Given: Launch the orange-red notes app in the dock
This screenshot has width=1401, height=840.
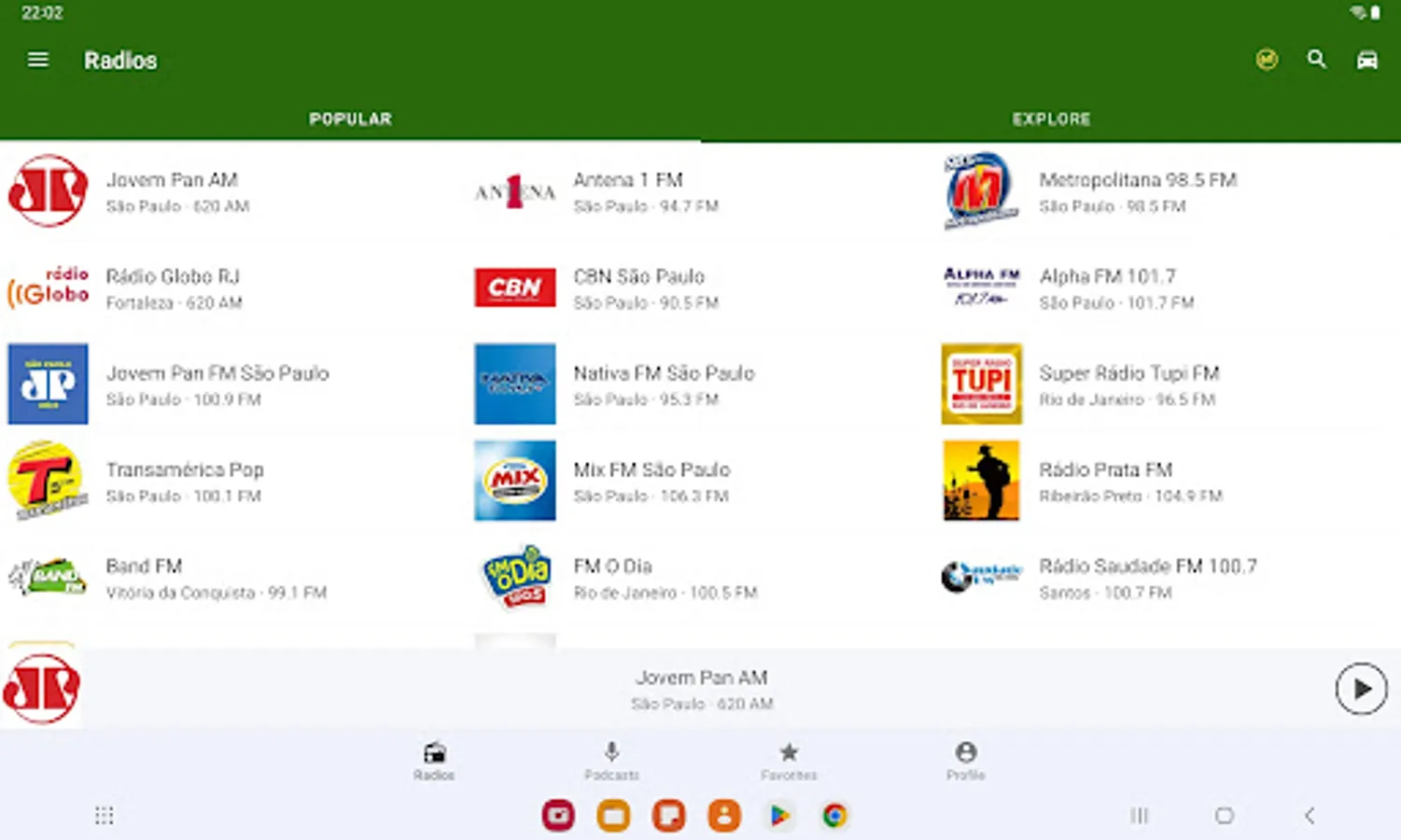Looking at the screenshot, I should 668,816.
